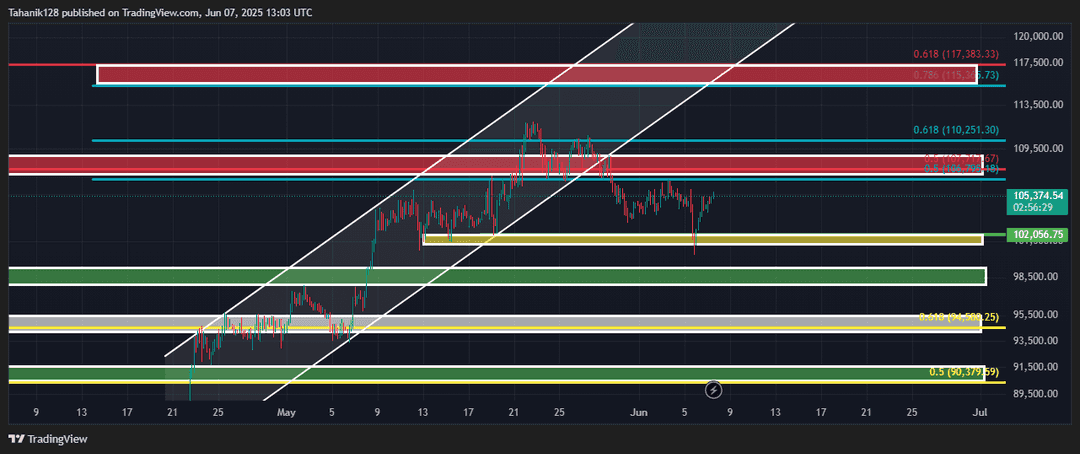Click the Jul label on the date axis
Image resolution: width=1080 pixels, height=454 pixels.
(981, 413)
